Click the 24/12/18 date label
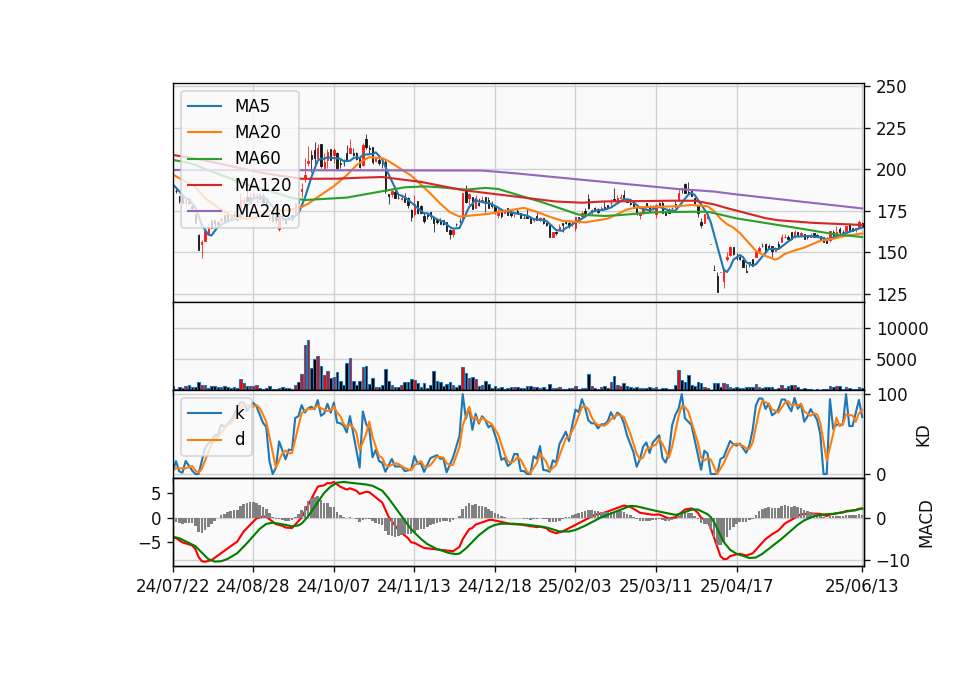This screenshot has width=960, height=690. [x=495, y=586]
